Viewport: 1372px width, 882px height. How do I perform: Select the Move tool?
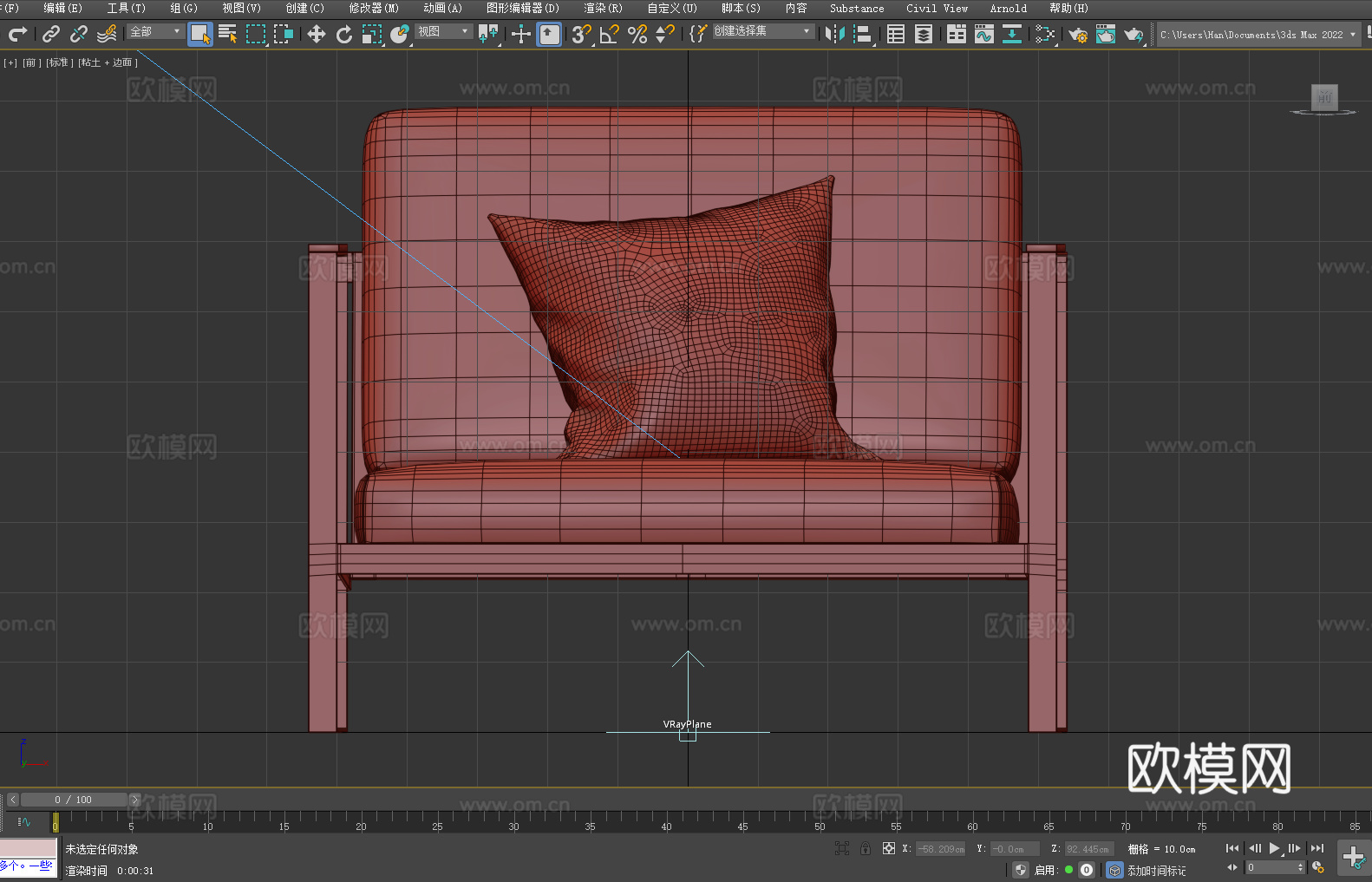[317, 34]
